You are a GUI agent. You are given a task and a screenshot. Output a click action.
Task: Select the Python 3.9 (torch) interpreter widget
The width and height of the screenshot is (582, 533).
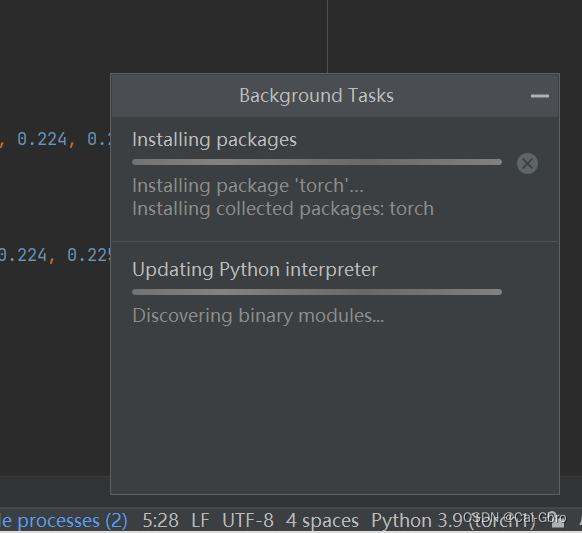click(453, 520)
